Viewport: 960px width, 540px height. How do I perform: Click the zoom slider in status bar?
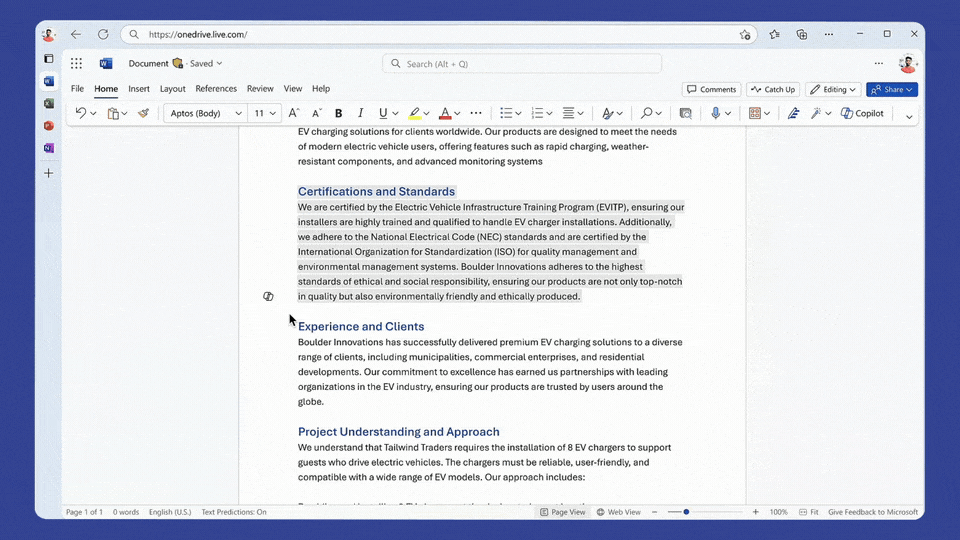pyautogui.click(x=686, y=512)
